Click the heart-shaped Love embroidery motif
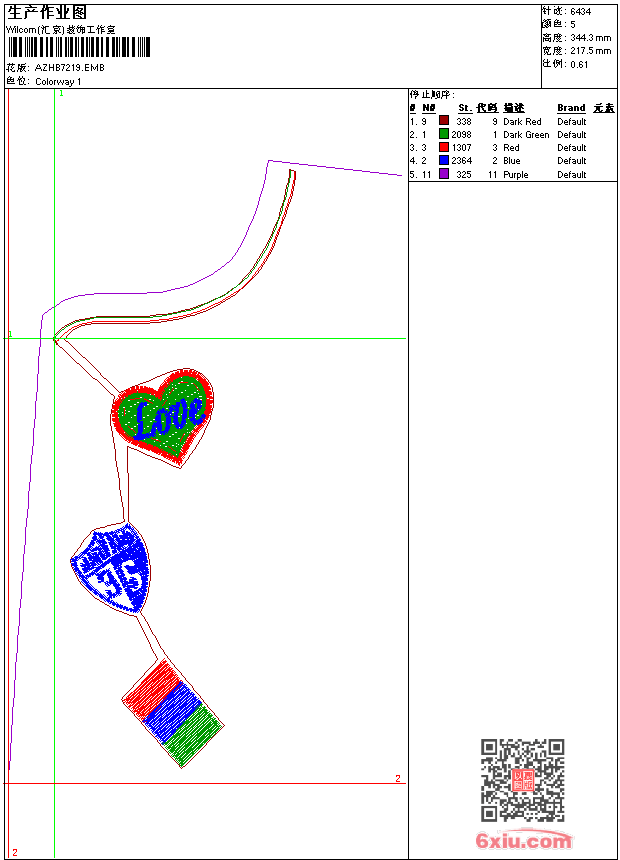 (162, 418)
